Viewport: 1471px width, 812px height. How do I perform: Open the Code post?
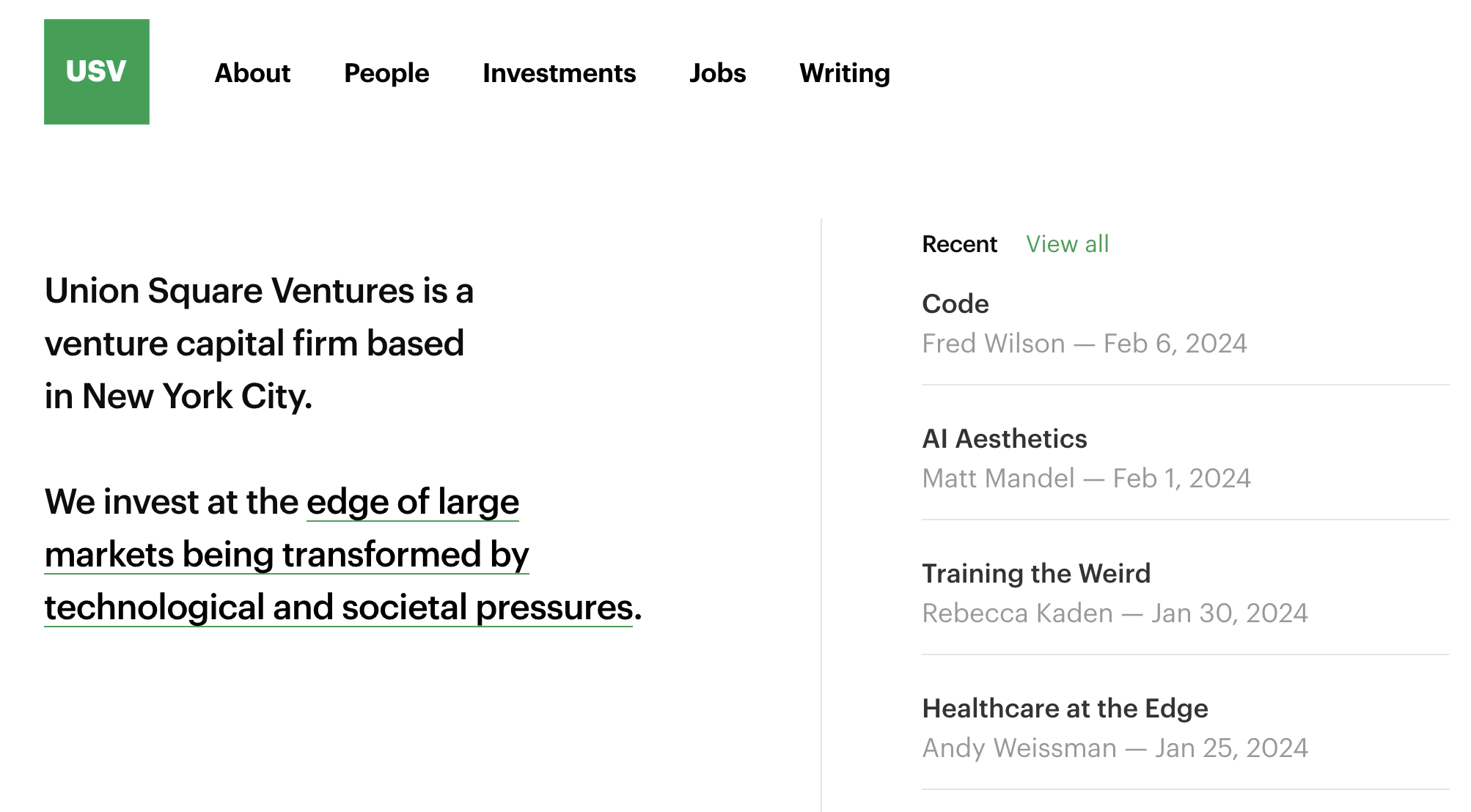click(955, 304)
